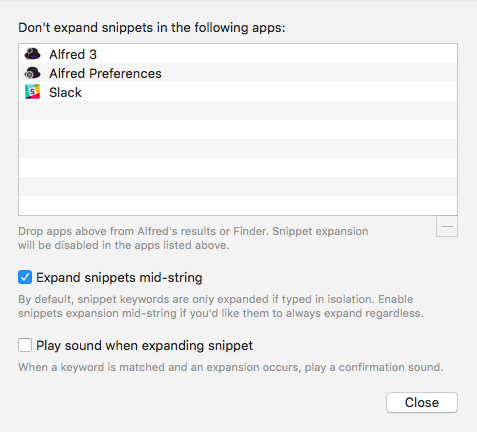Click the 'When a keyword is matched' description
This screenshot has height=432, width=477.
(231, 367)
